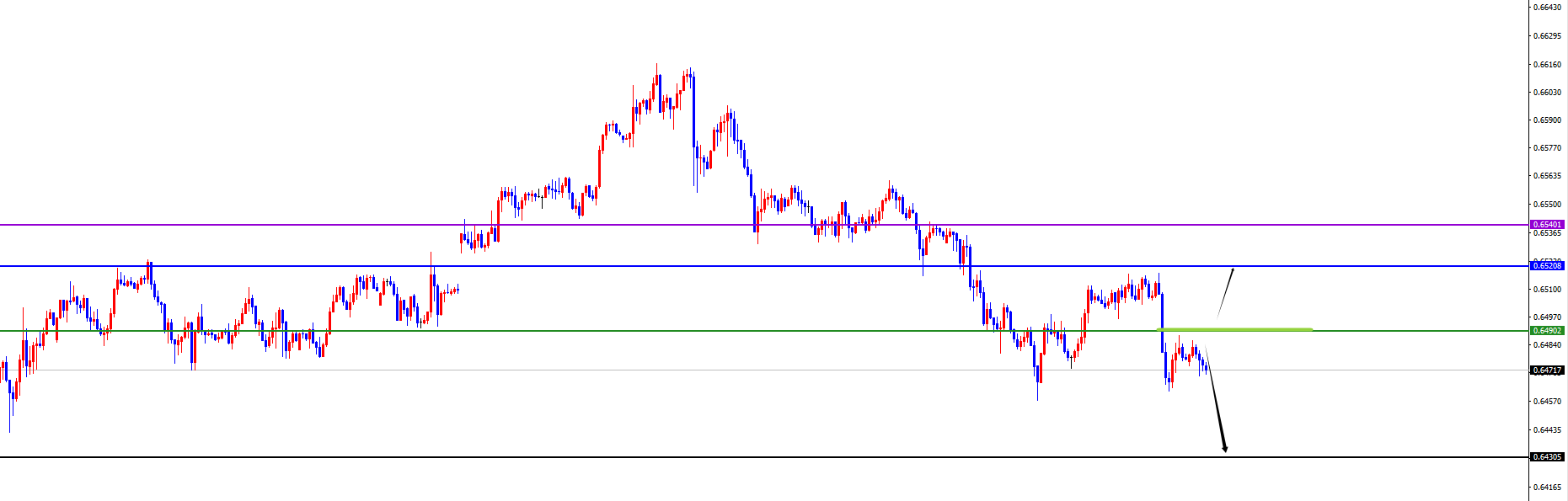Click the 0.64435 axis price label
Screen dimensions: 1568x501
(x=1547, y=430)
